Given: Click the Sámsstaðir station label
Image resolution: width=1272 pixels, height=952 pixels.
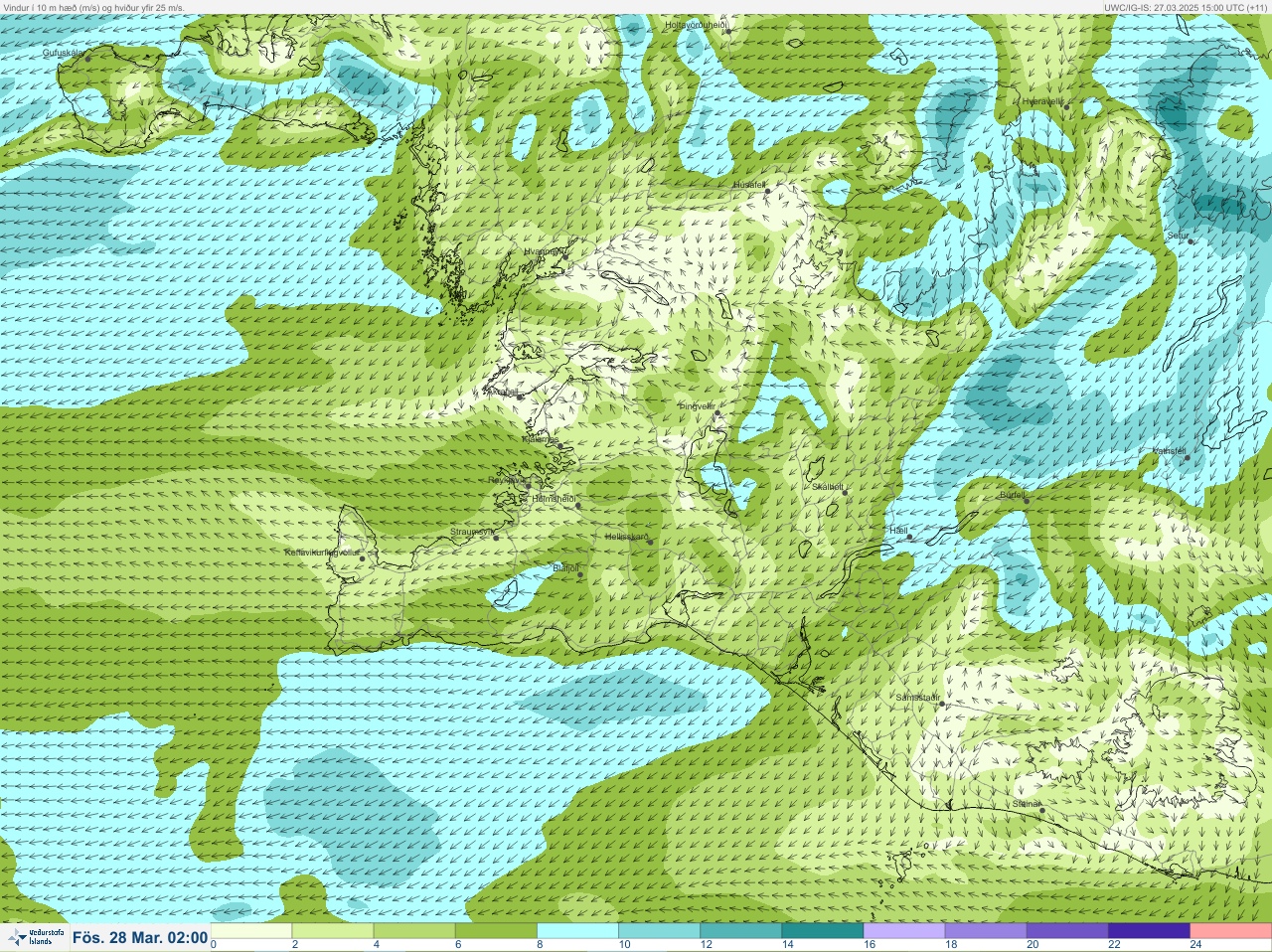Looking at the screenshot, I should 917,698.
